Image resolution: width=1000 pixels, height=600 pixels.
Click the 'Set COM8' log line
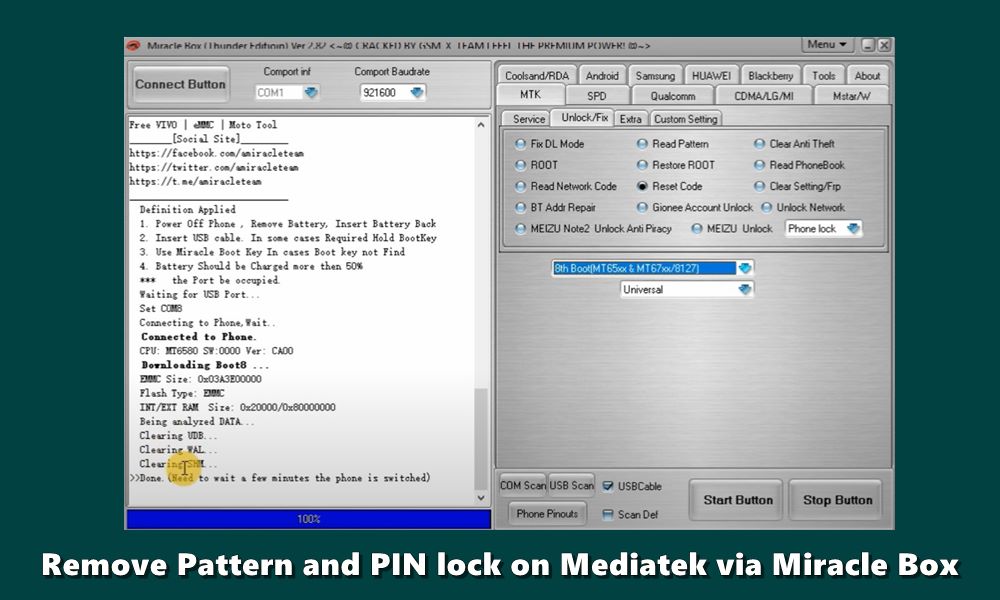[161, 308]
